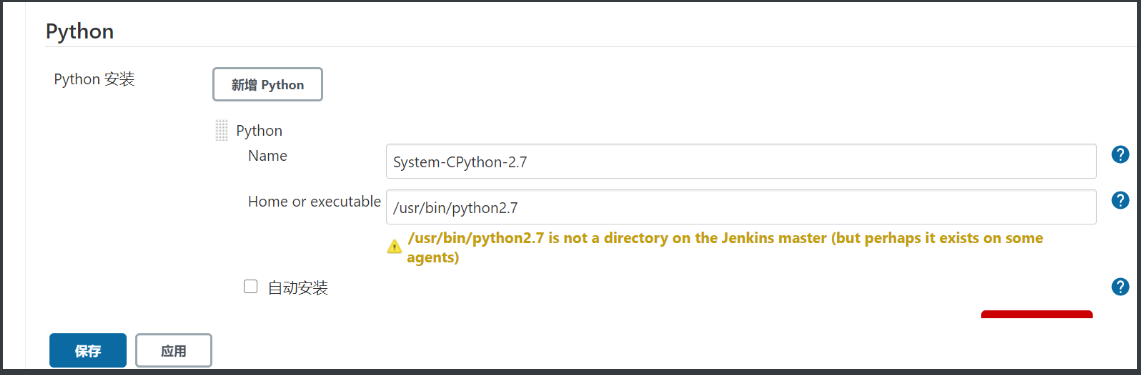
Task: Click the Name field label
Action: coord(268,156)
